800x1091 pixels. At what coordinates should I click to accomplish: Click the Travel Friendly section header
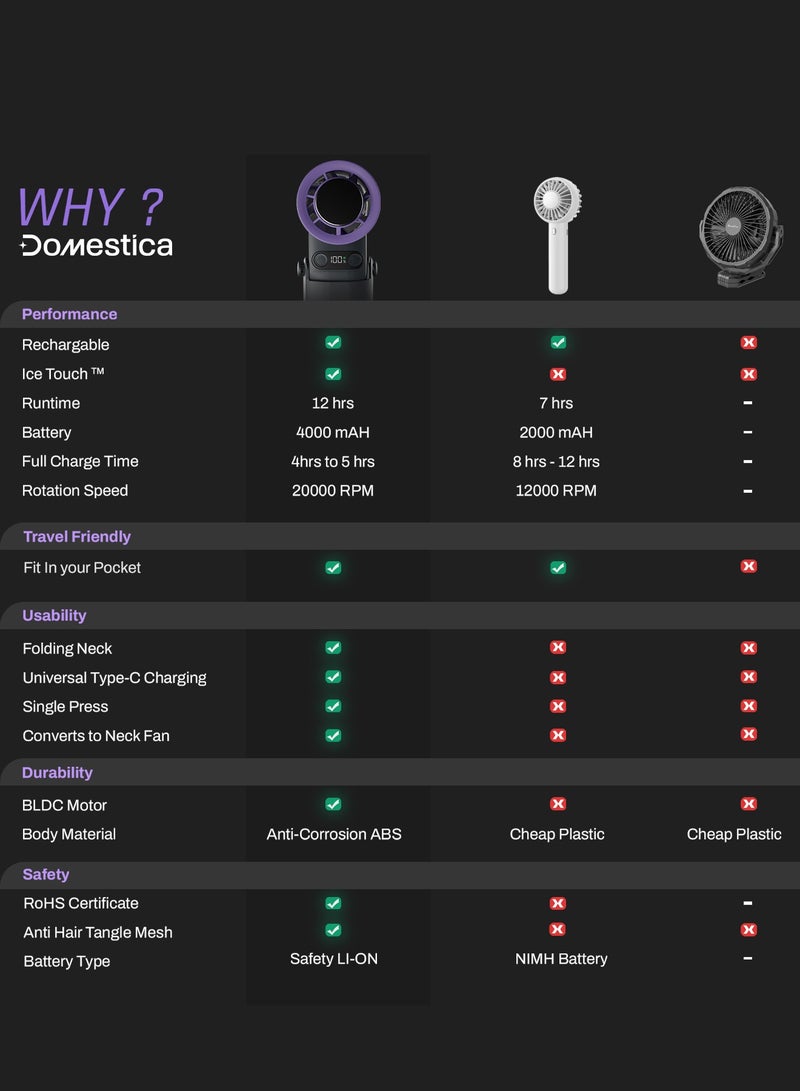pos(77,537)
